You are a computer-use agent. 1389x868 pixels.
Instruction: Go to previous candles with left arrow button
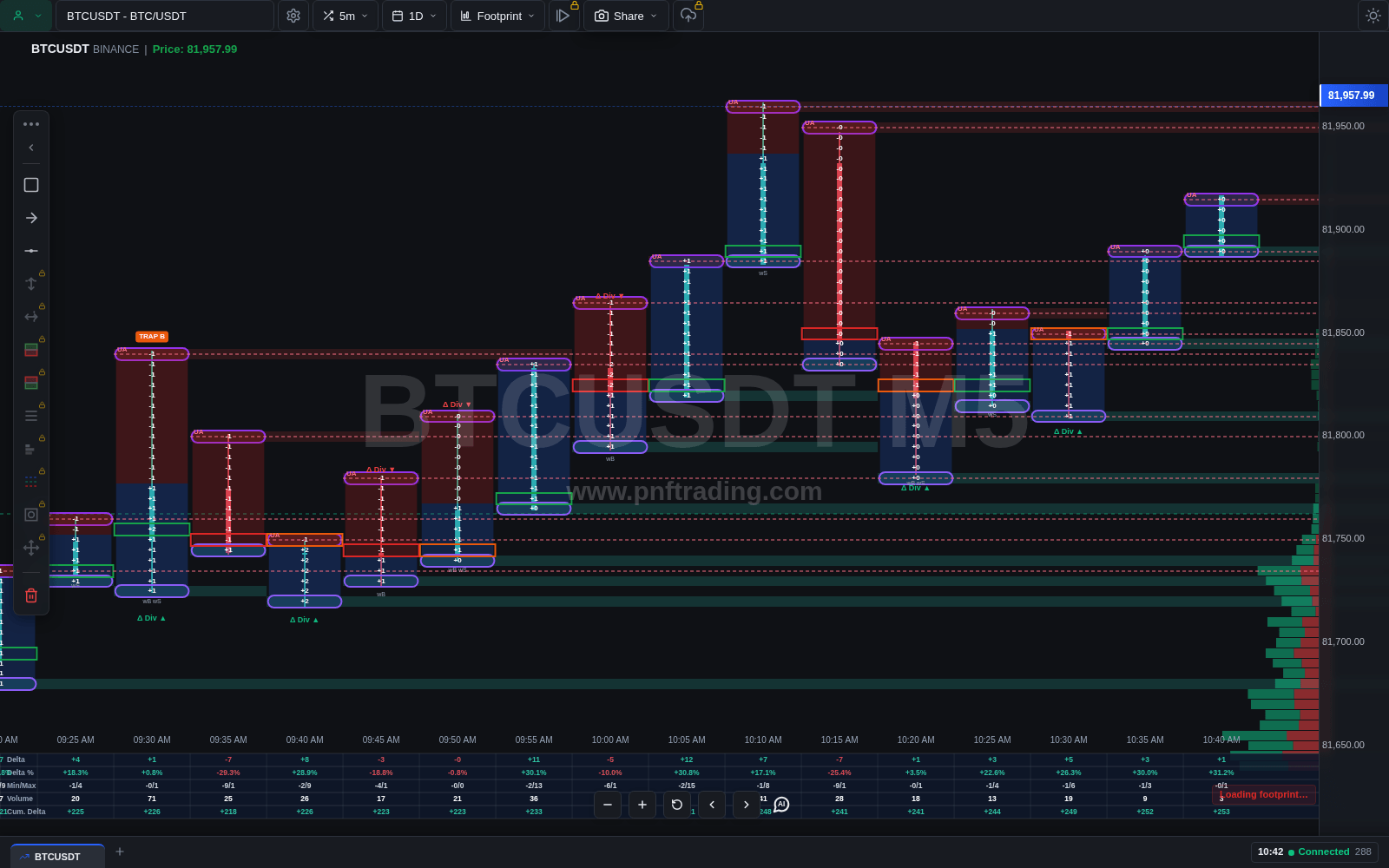point(712,805)
